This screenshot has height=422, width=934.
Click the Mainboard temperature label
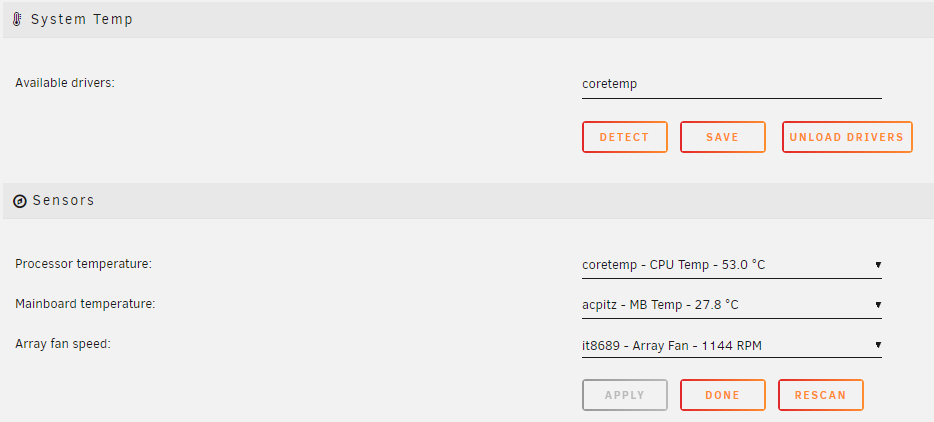coord(85,304)
